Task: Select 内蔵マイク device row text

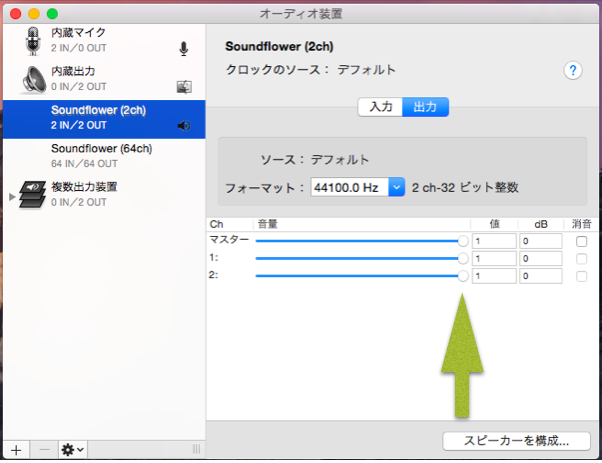Action: pyautogui.click(x=78, y=33)
